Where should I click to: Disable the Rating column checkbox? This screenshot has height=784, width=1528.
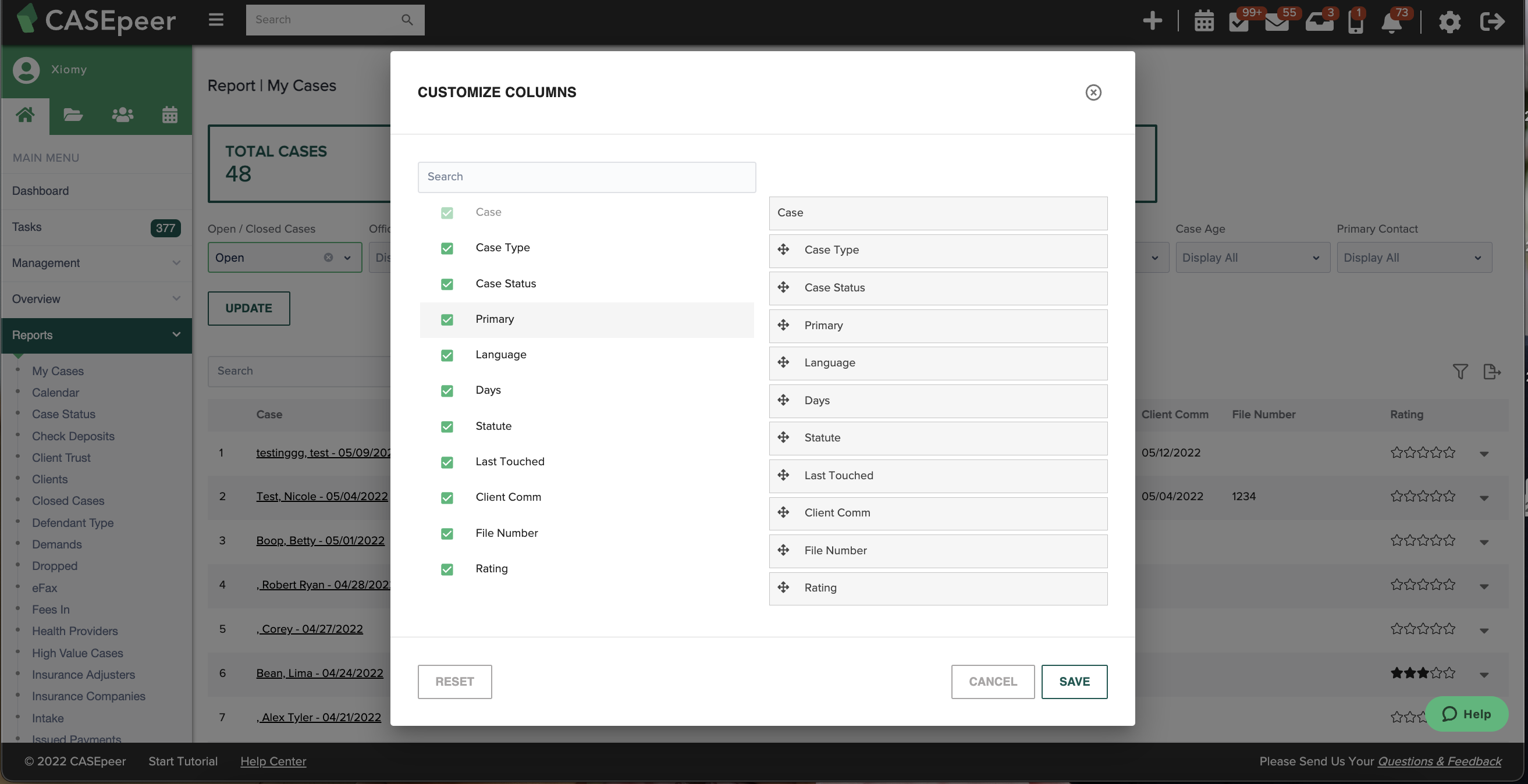pyautogui.click(x=447, y=569)
